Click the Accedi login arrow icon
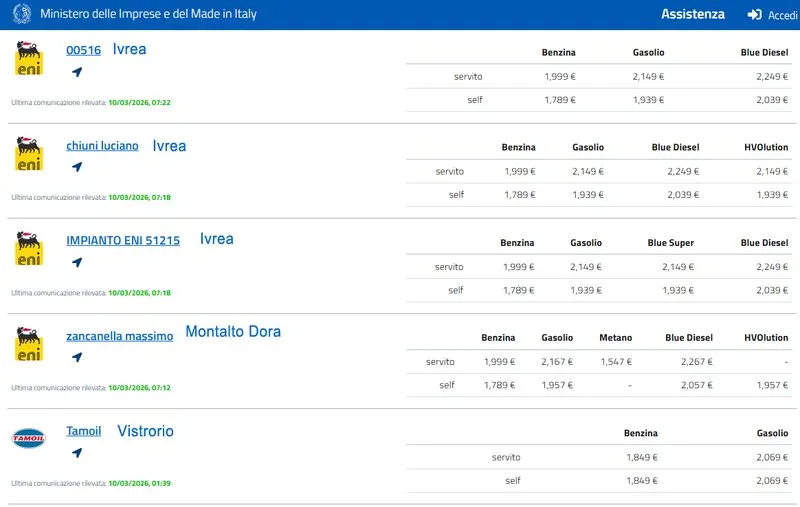800x507 pixels. (755, 15)
